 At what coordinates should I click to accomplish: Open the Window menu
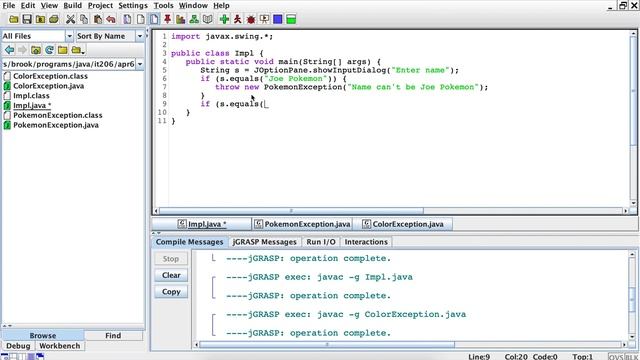tap(193, 5)
